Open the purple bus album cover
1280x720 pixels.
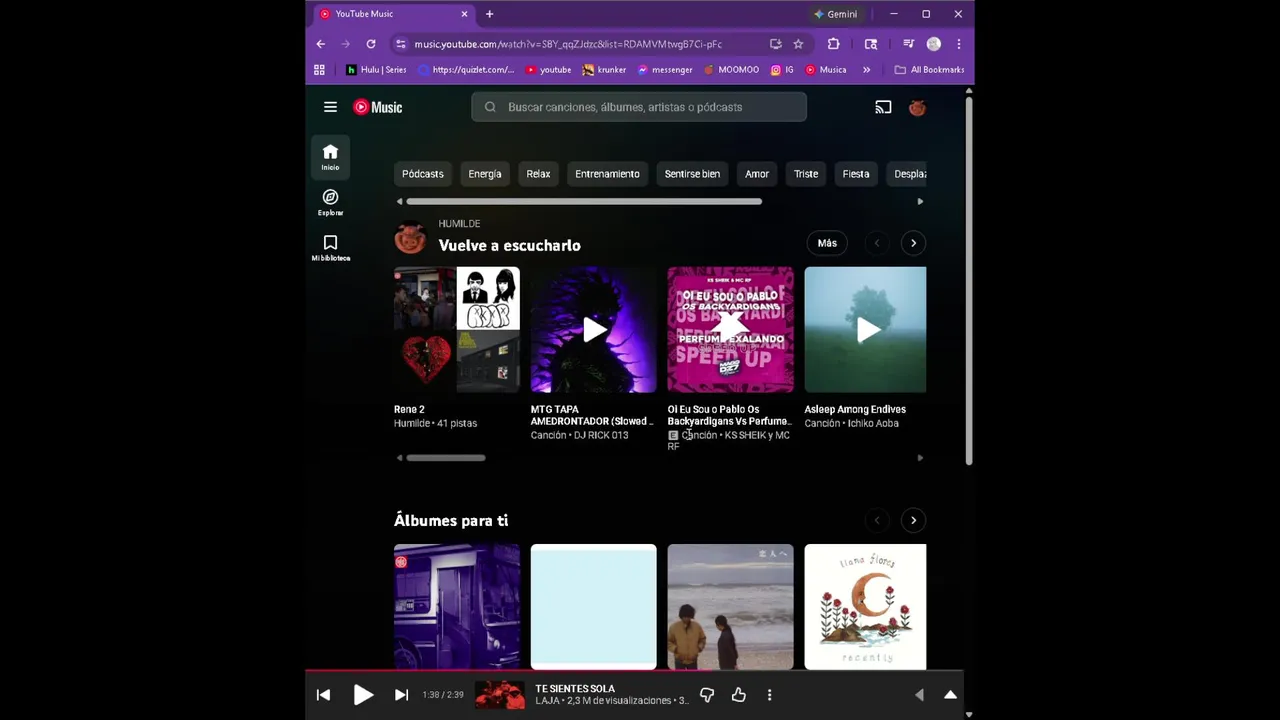pyautogui.click(x=457, y=607)
